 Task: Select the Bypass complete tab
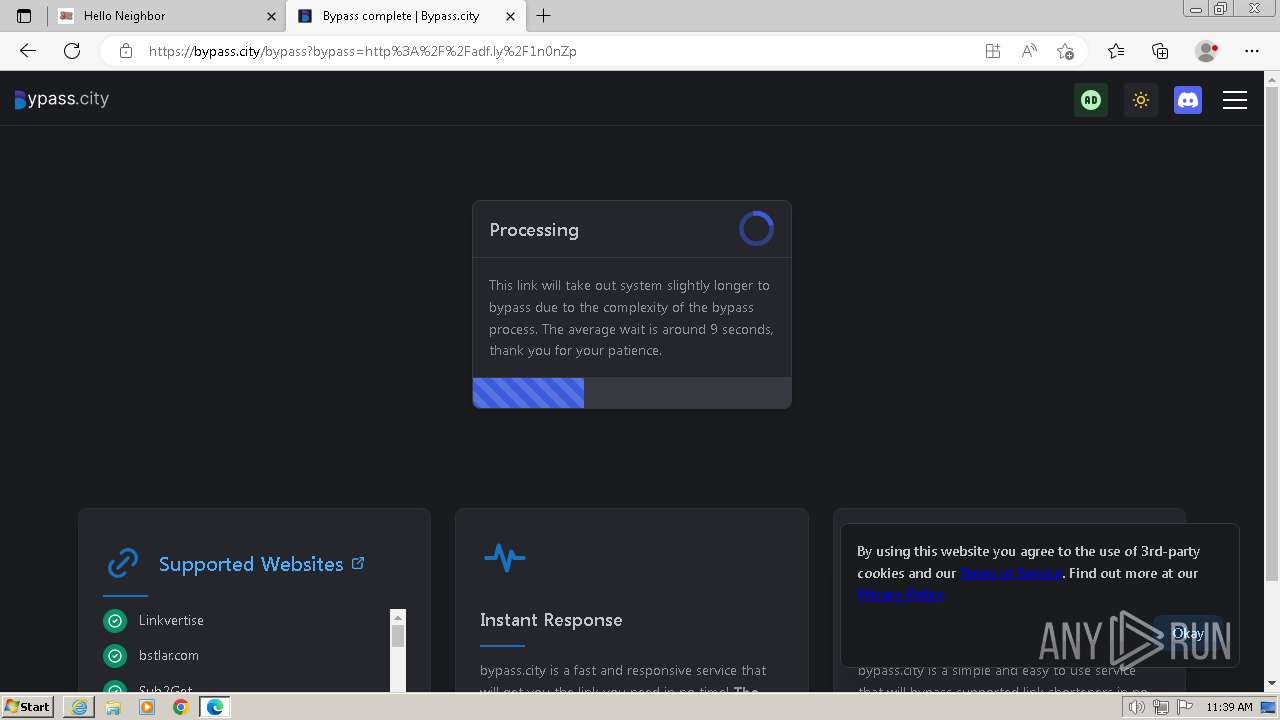point(406,16)
